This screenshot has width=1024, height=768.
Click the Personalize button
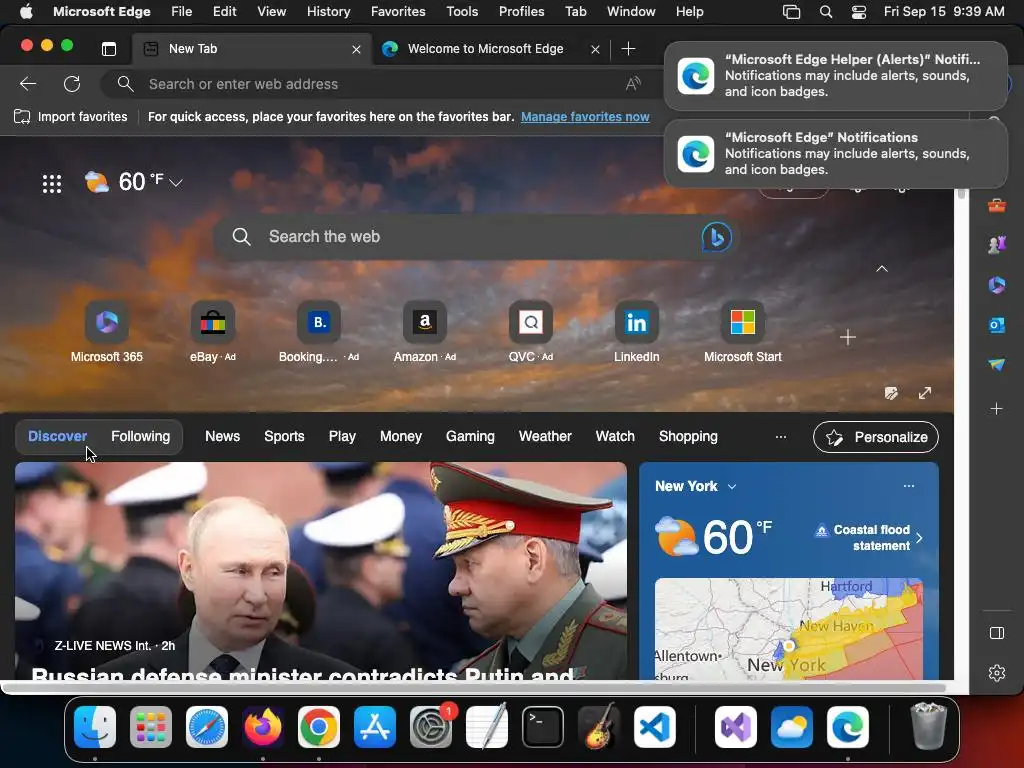[x=876, y=437]
